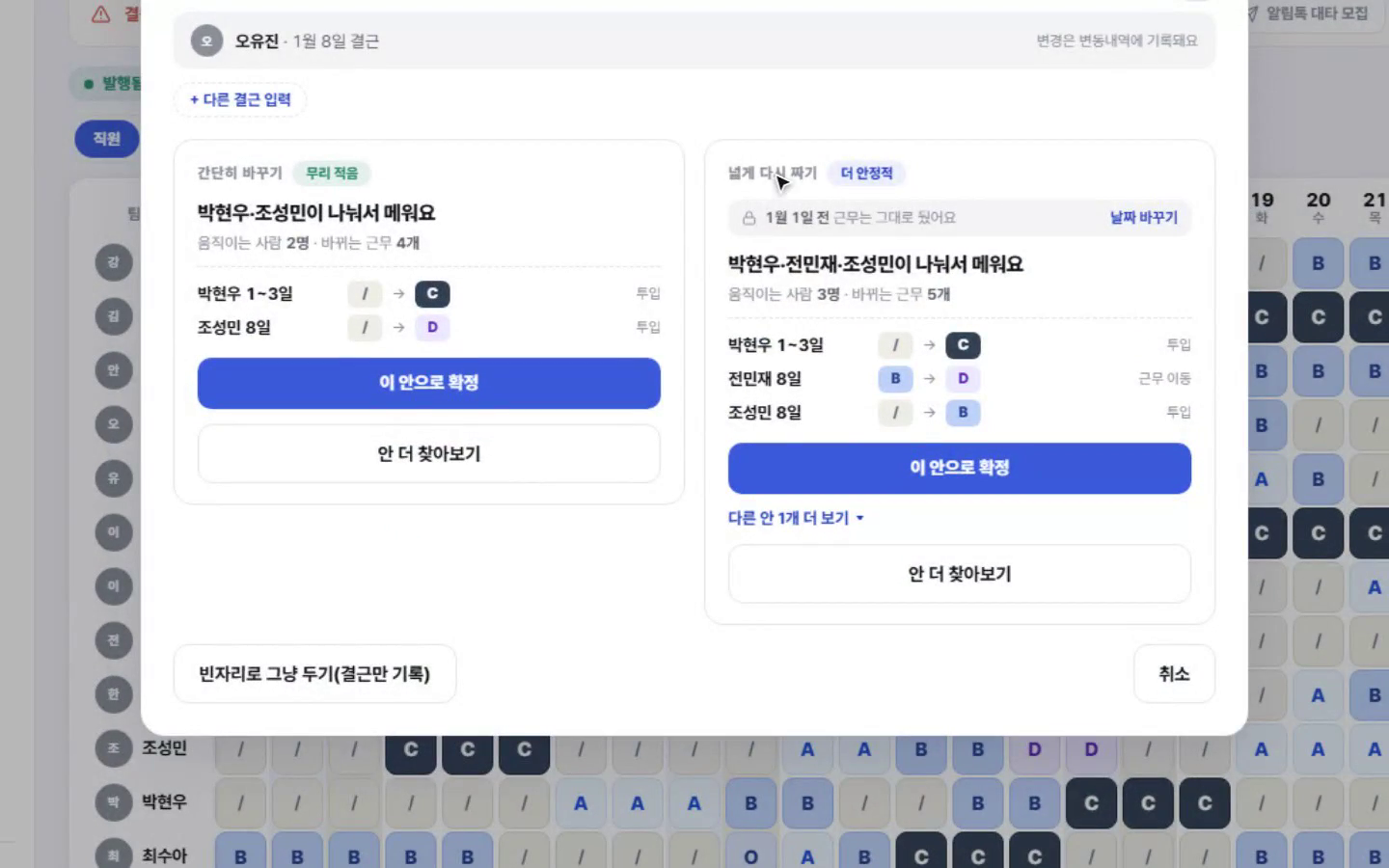Select the 조성민 name in background schedule

tap(164, 748)
